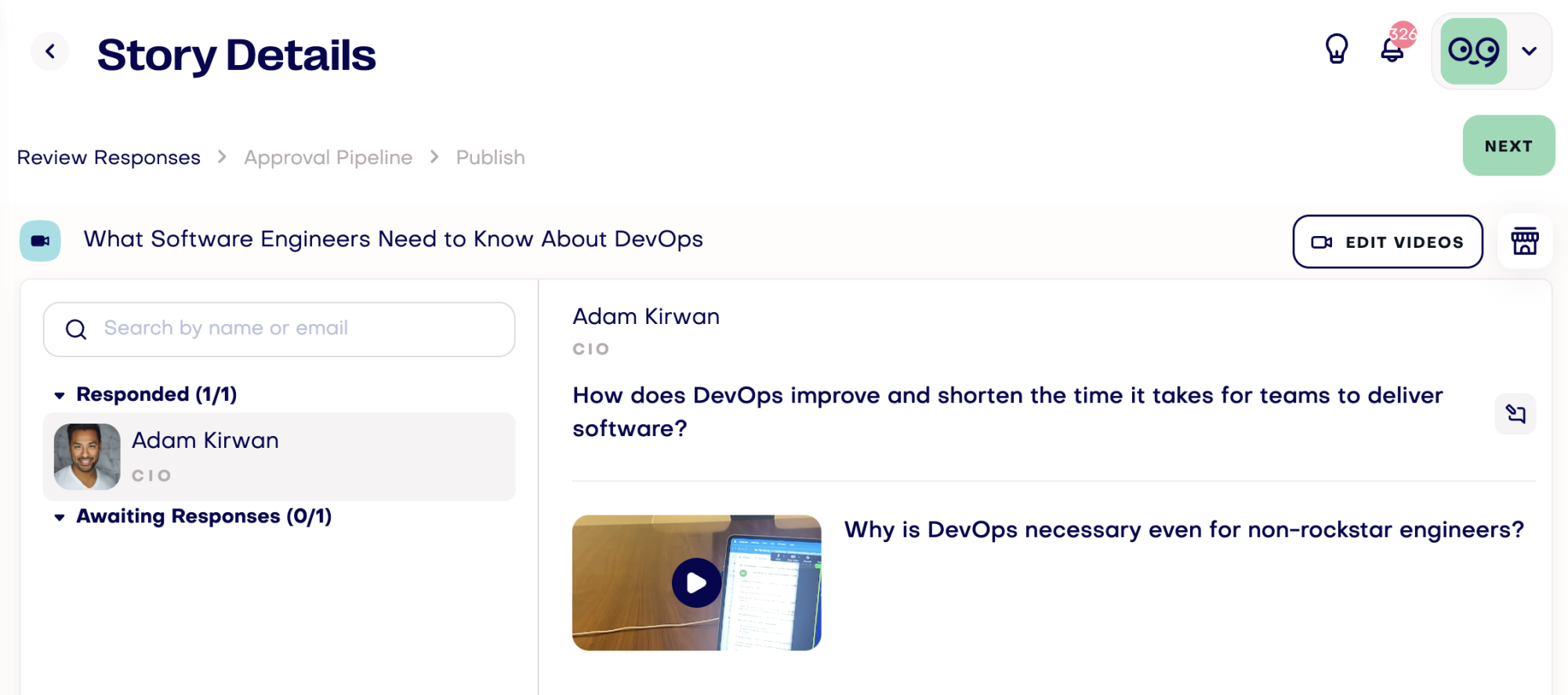Click the Adam Kirwan name heading in details
The image size is (1568, 695).
(x=646, y=317)
